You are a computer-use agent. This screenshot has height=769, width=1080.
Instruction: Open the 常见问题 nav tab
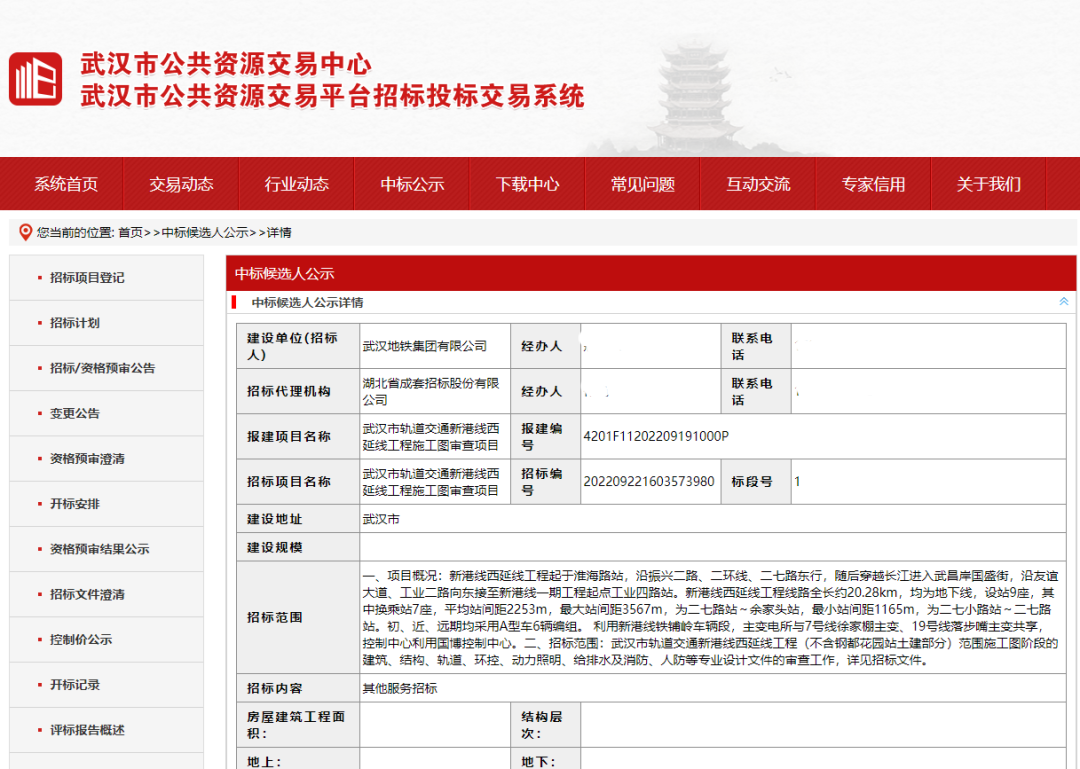pos(643,184)
